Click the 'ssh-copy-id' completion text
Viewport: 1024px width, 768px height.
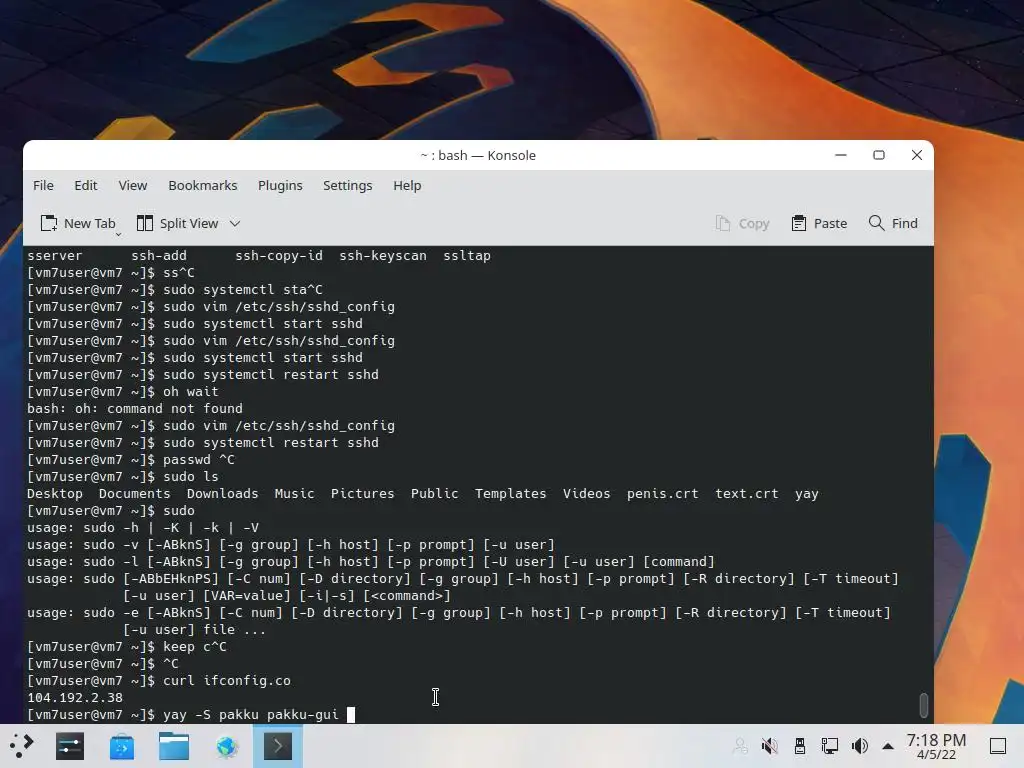[x=279, y=255]
